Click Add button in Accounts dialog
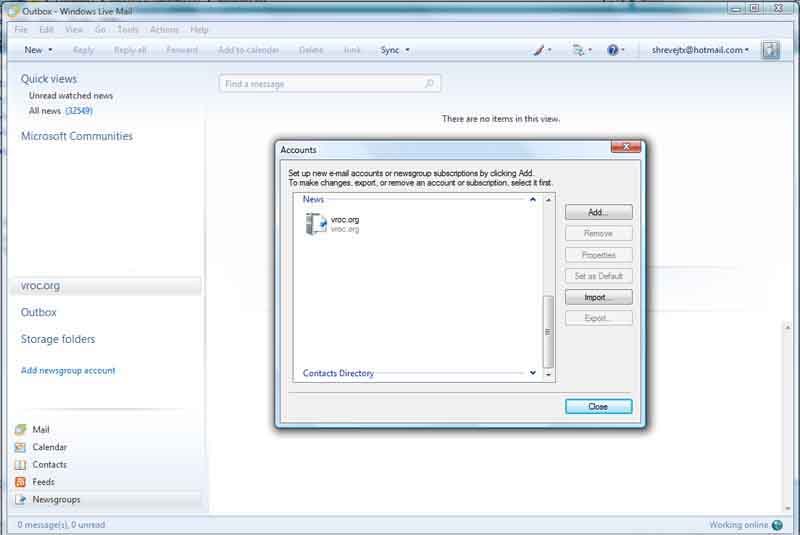 click(598, 212)
